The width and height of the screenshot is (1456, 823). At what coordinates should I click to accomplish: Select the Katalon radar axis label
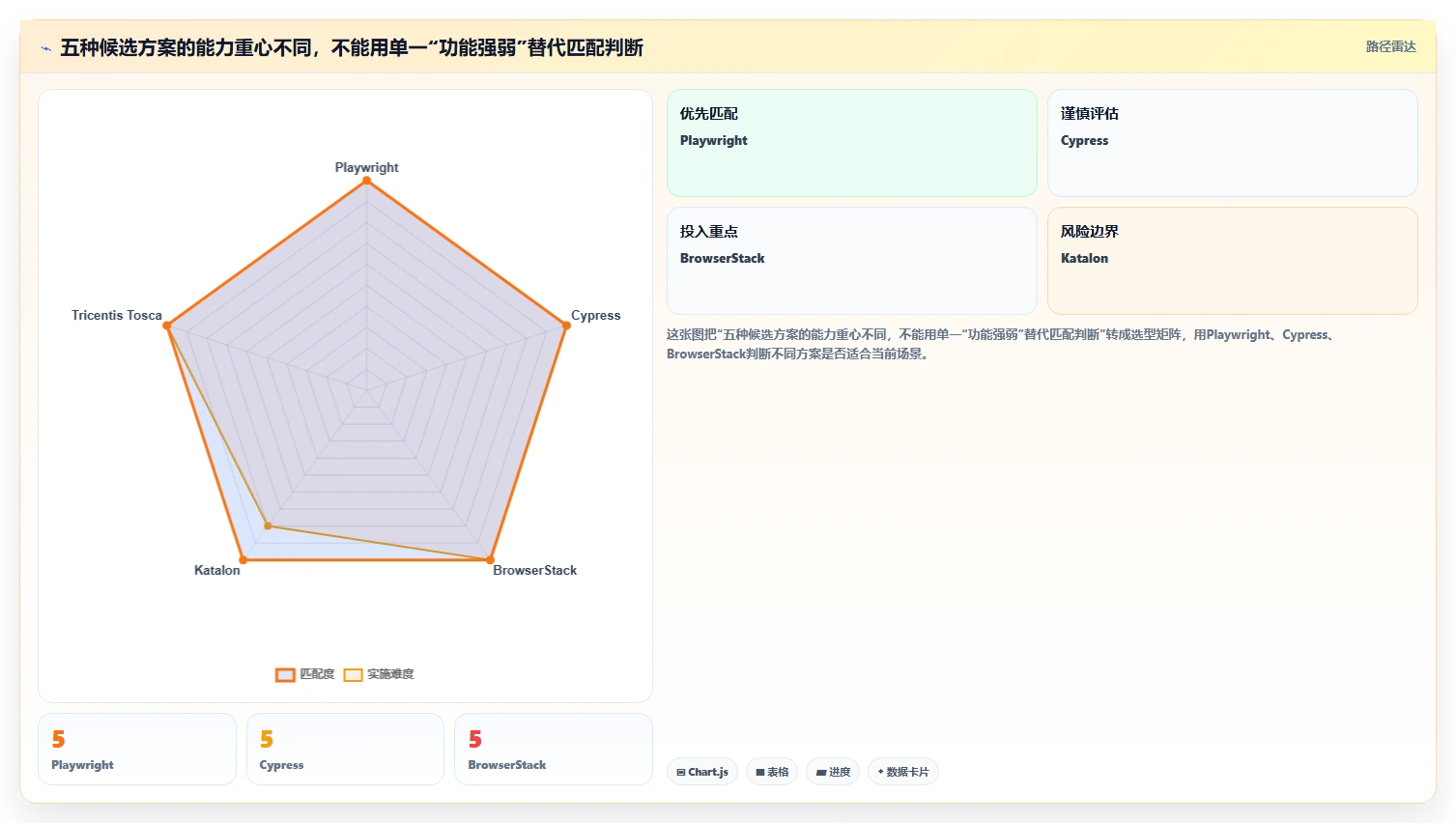216,570
